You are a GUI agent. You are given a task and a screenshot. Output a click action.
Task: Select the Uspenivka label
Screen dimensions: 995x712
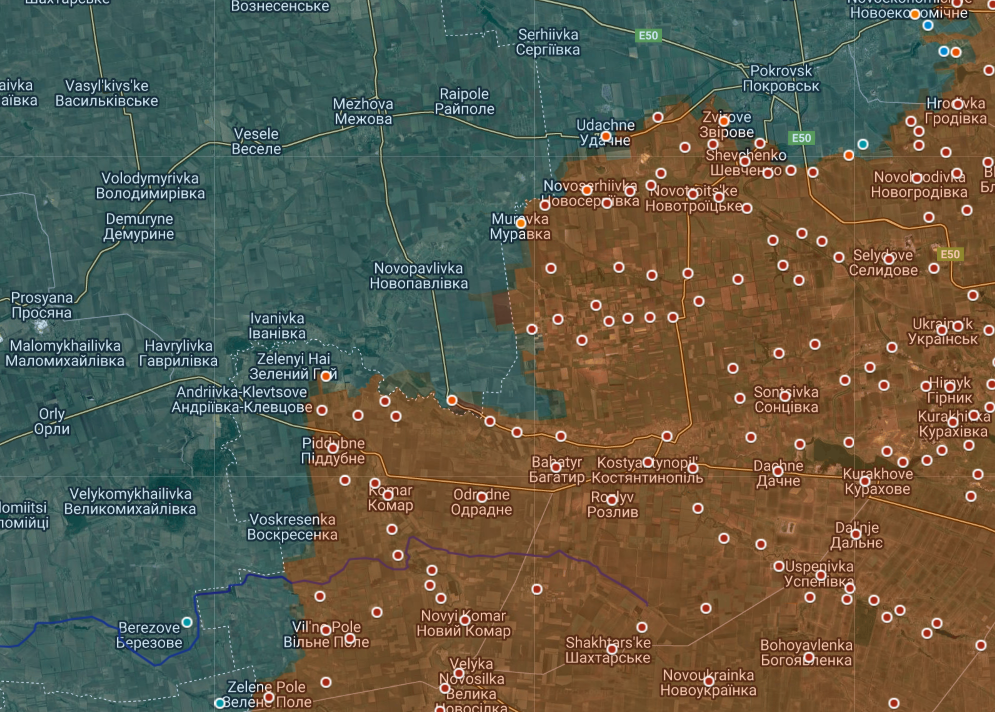pos(819,574)
